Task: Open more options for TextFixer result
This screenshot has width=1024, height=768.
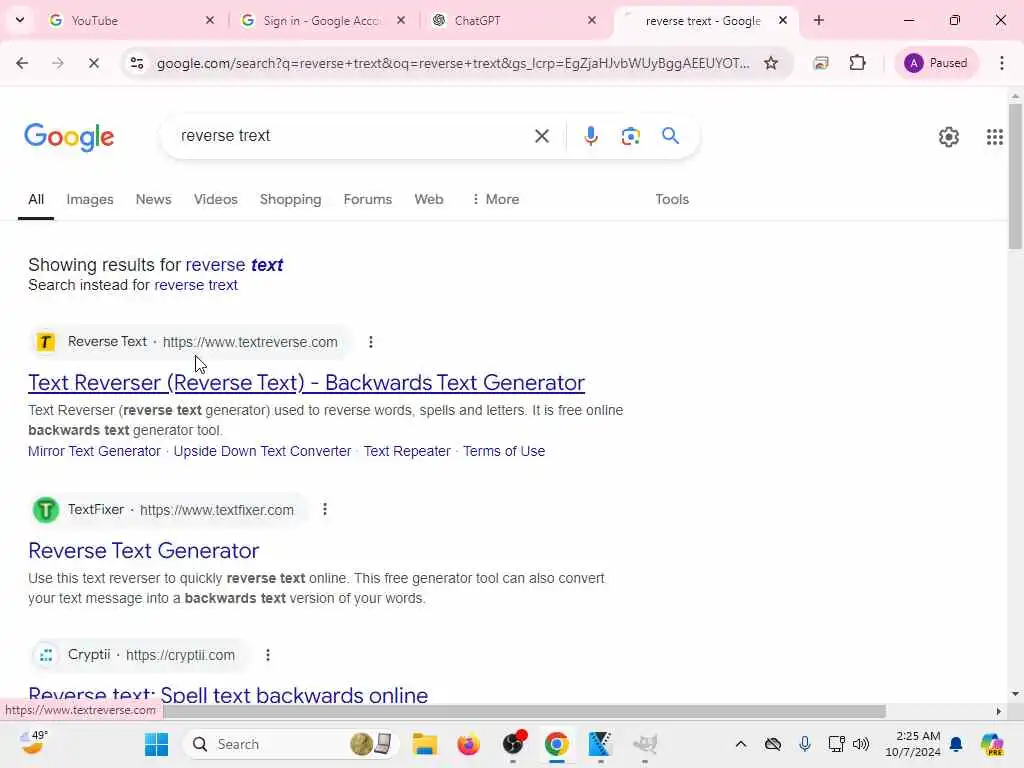Action: point(325,509)
